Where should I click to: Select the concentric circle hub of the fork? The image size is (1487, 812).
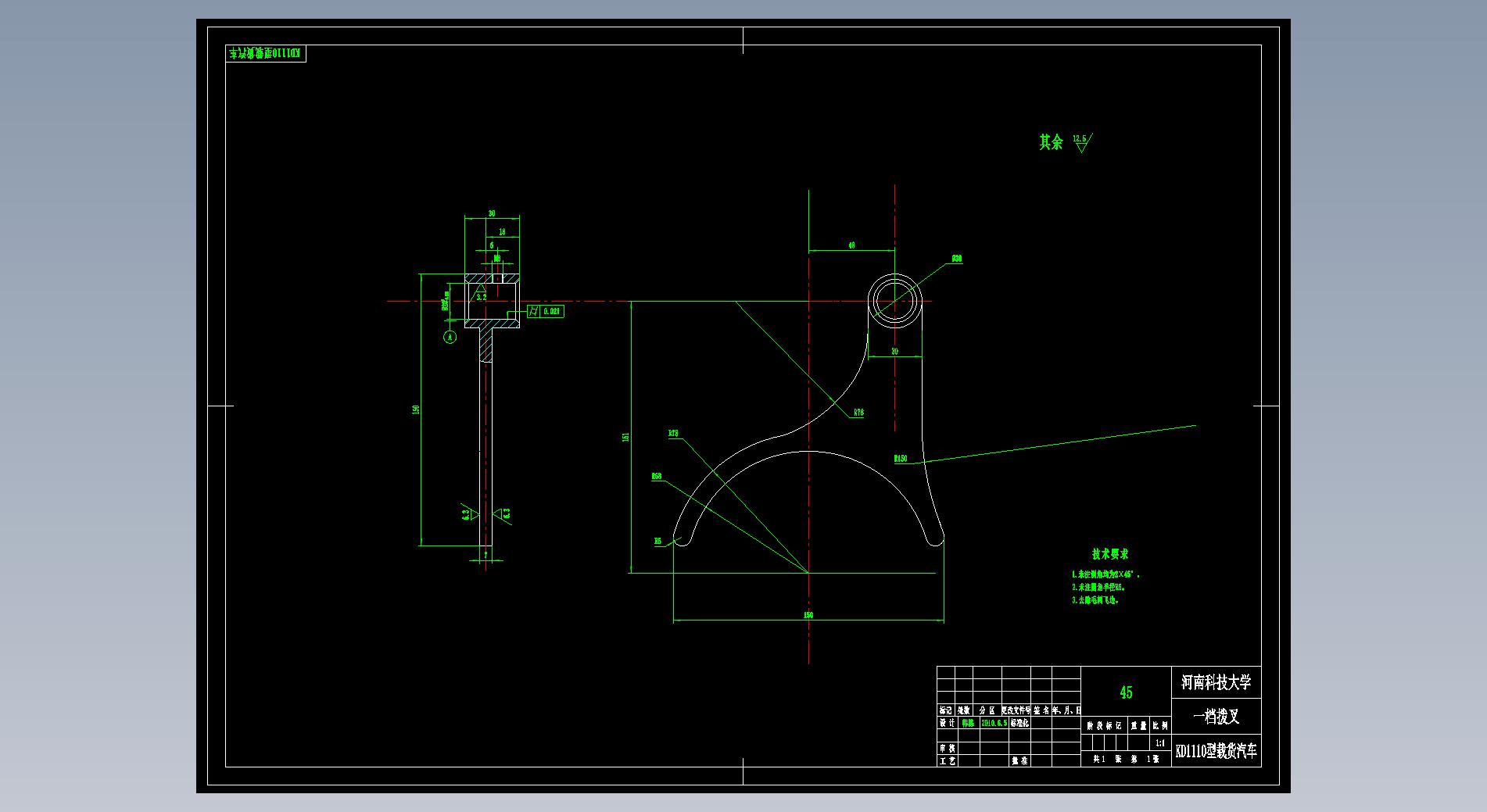[x=894, y=301]
